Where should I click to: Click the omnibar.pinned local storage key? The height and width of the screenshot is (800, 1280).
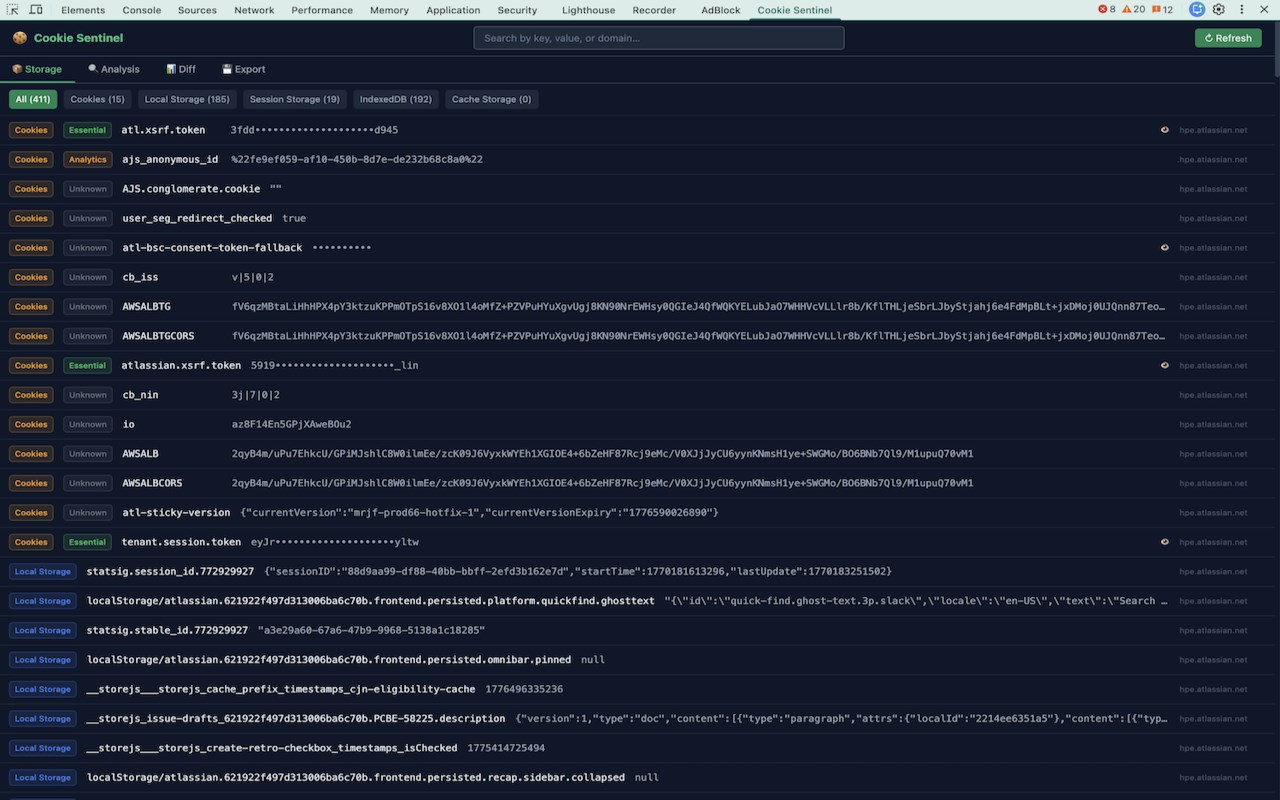coord(329,660)
